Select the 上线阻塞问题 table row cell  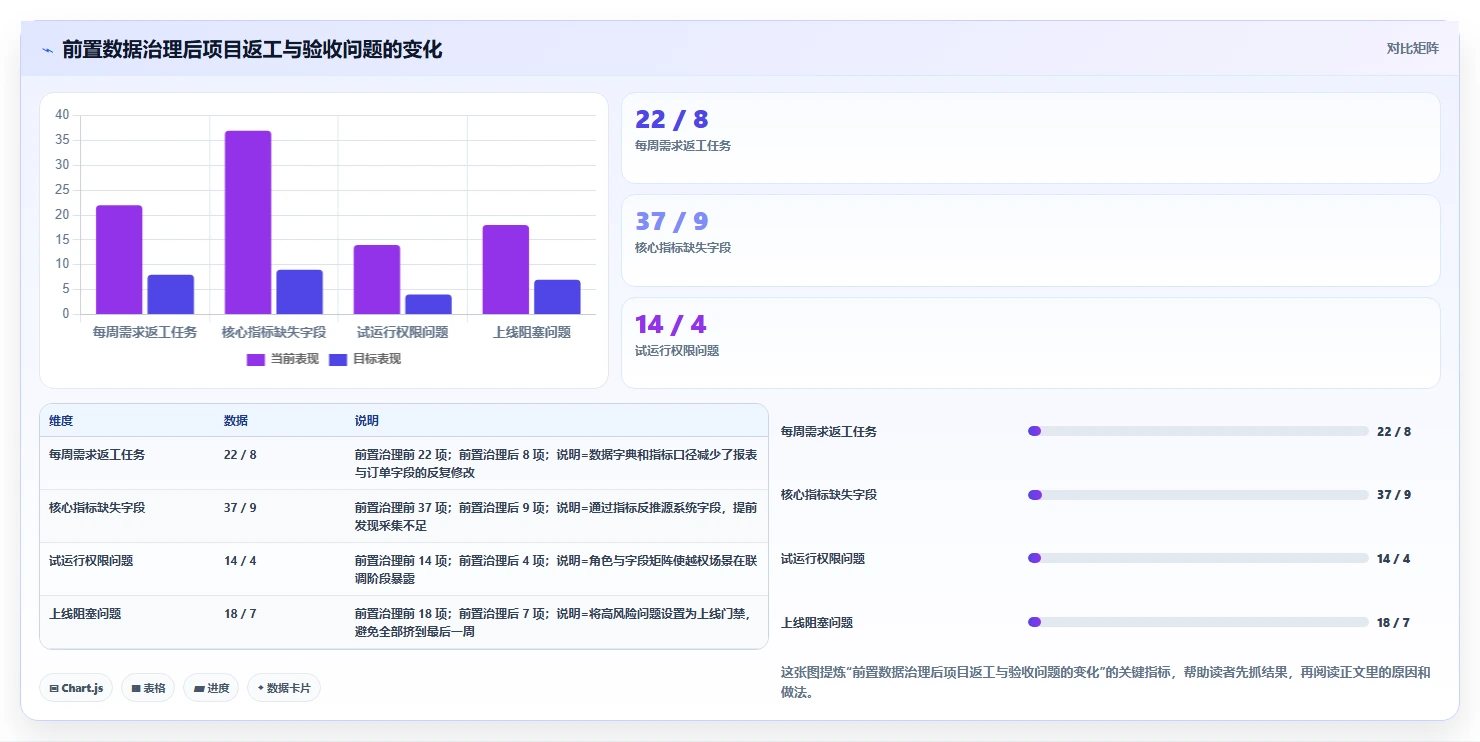click(85, 613)
